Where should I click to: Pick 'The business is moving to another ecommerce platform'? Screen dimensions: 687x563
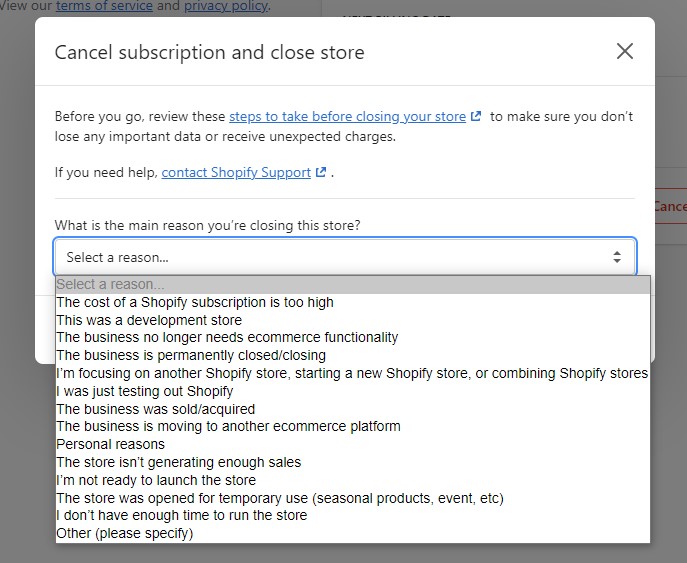pyautogui.click(x=353, y=426)
